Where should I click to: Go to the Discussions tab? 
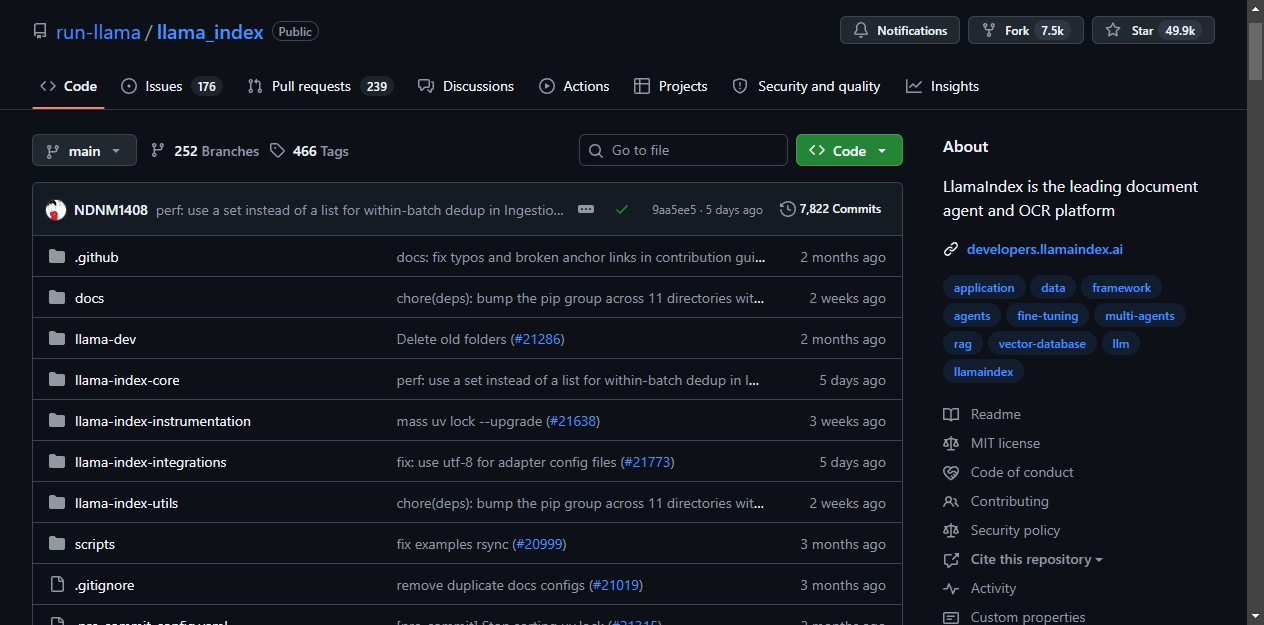[466, 86]
